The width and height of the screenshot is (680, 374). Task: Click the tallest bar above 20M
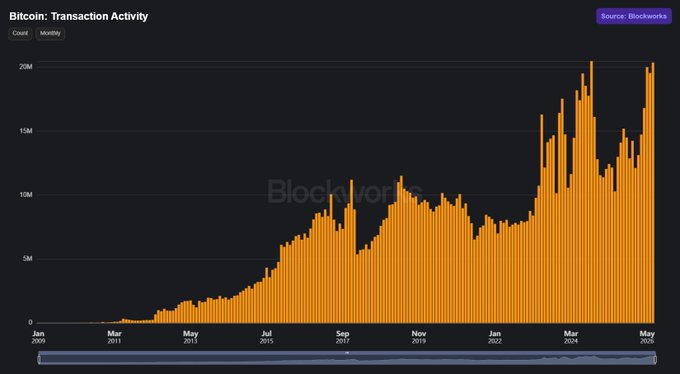pyautogui.click(x=591, y=192)
